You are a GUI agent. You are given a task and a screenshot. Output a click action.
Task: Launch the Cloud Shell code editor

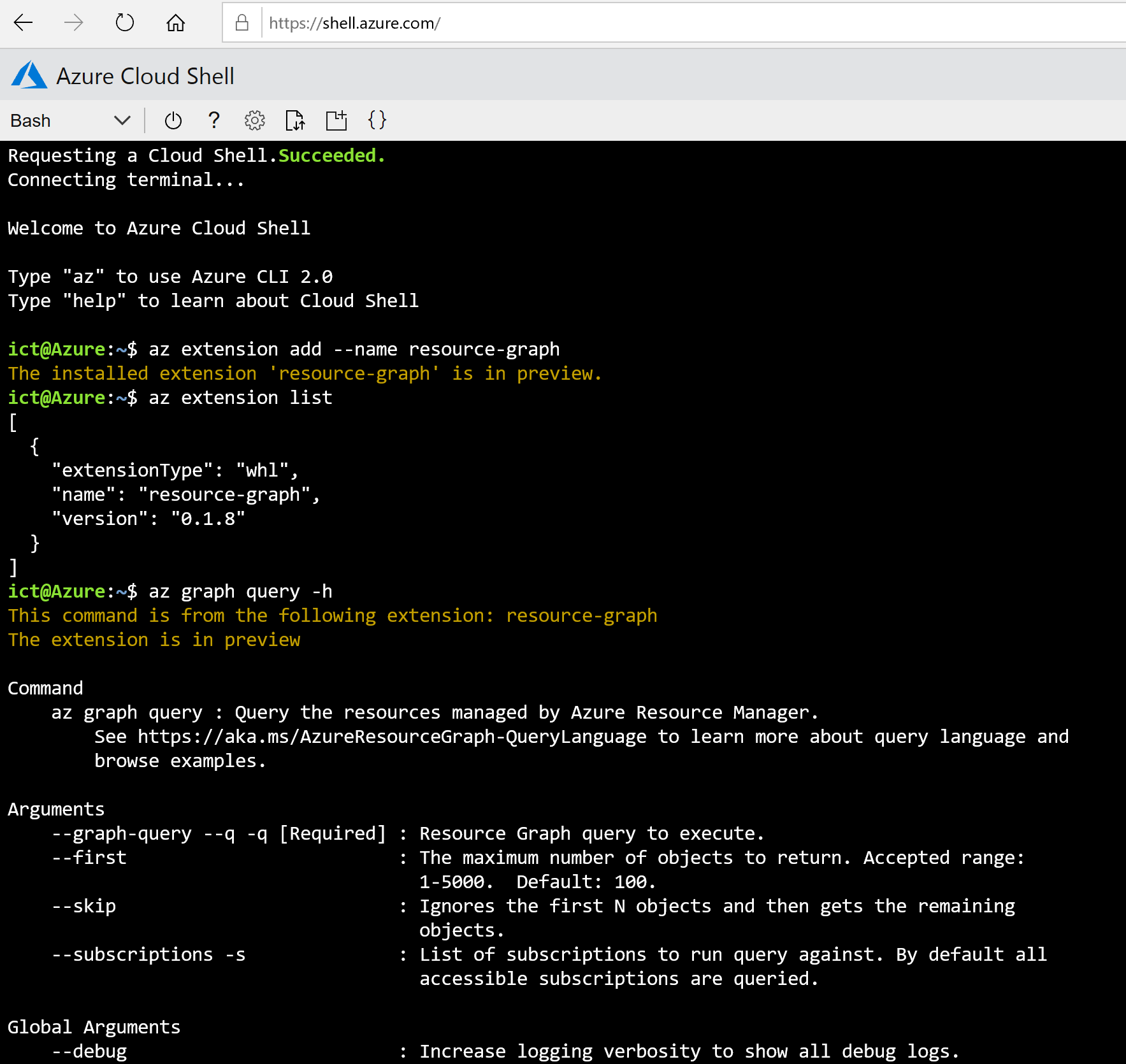click(x=377, y=120)
